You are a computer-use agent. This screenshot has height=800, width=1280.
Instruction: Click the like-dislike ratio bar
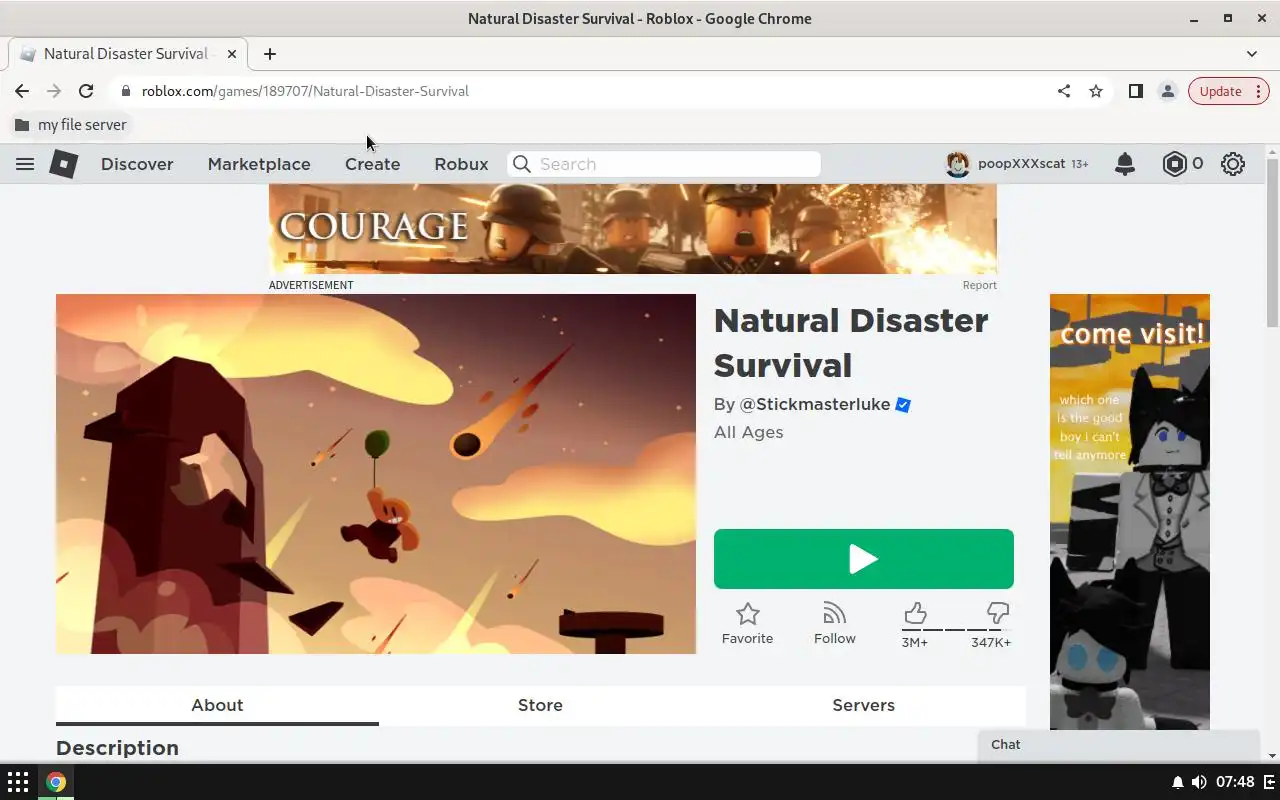coord(956,630)
